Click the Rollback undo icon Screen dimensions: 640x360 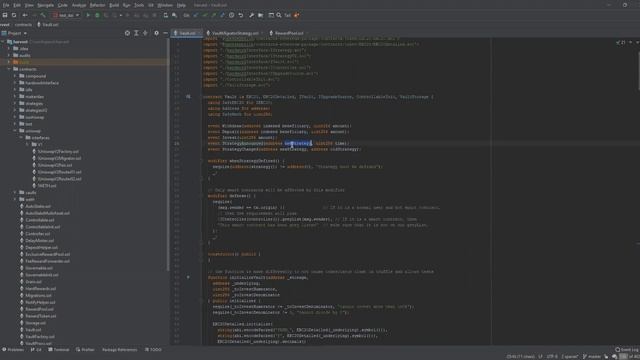pyautogui.click(x=241, y=15)
